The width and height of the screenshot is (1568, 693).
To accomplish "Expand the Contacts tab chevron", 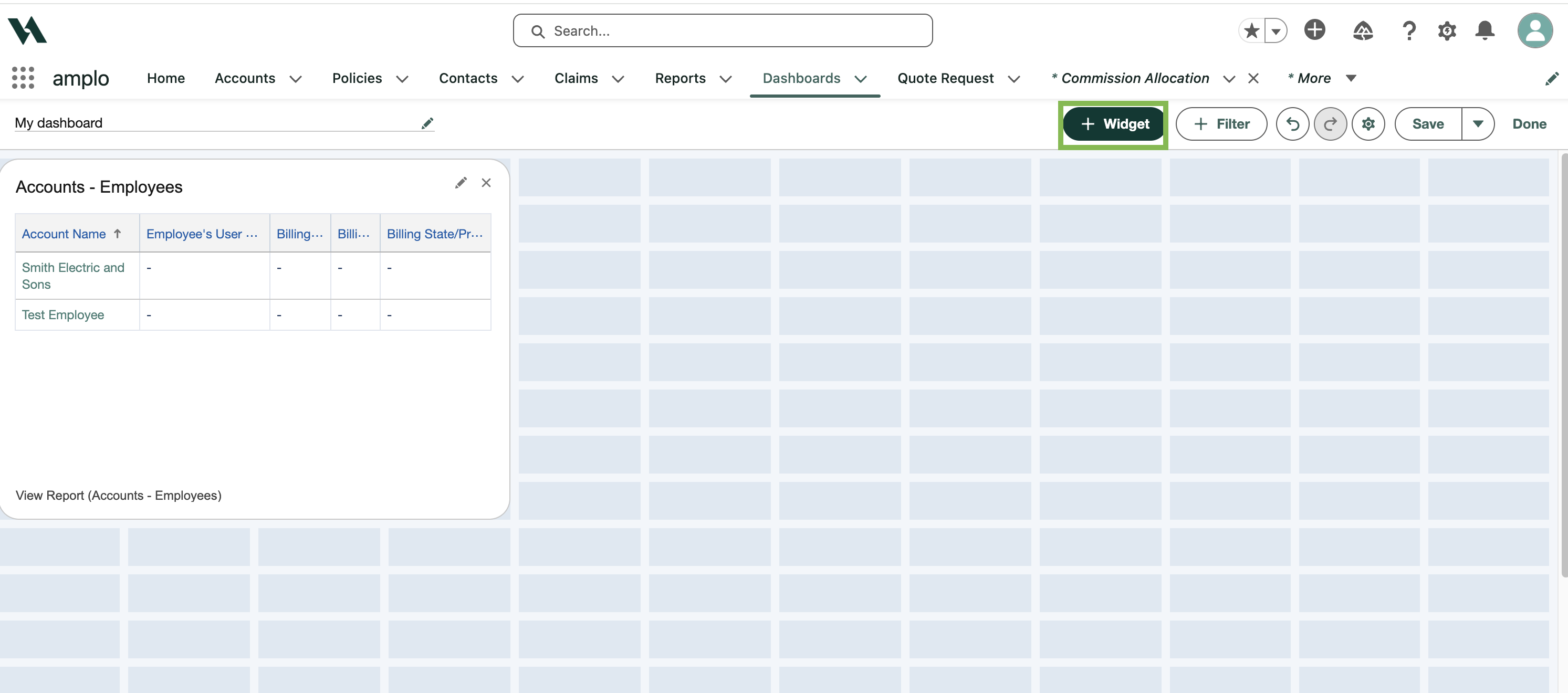I will click(x=517, y=79).
